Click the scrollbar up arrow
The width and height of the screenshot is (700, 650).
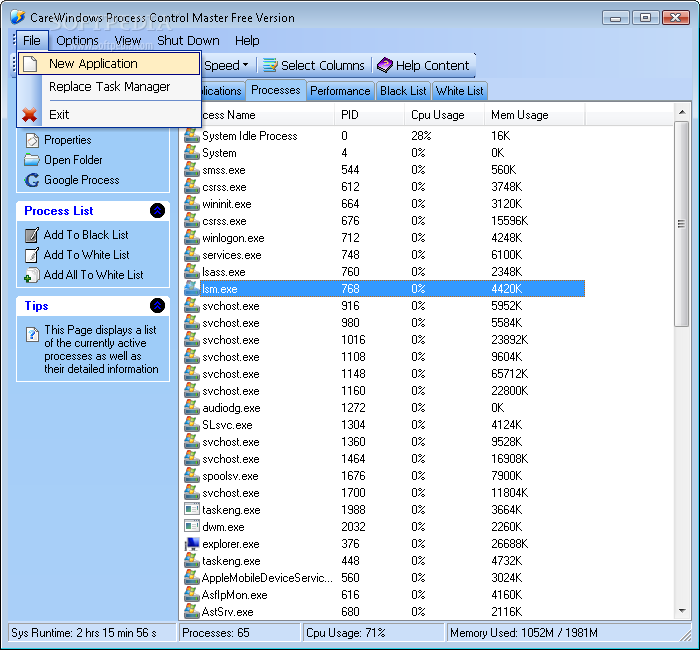pos(682,112)
